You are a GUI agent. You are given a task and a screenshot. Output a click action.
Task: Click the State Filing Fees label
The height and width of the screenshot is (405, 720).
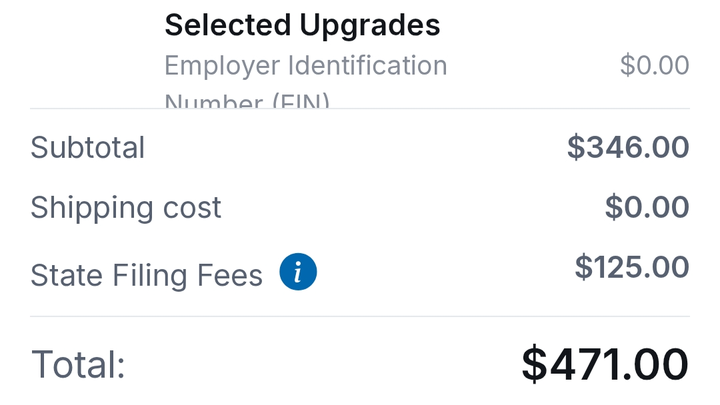[146, 276]
